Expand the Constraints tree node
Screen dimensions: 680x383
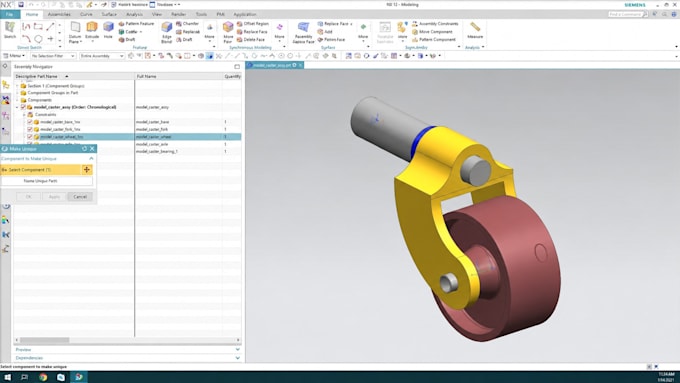coord(24,115)
